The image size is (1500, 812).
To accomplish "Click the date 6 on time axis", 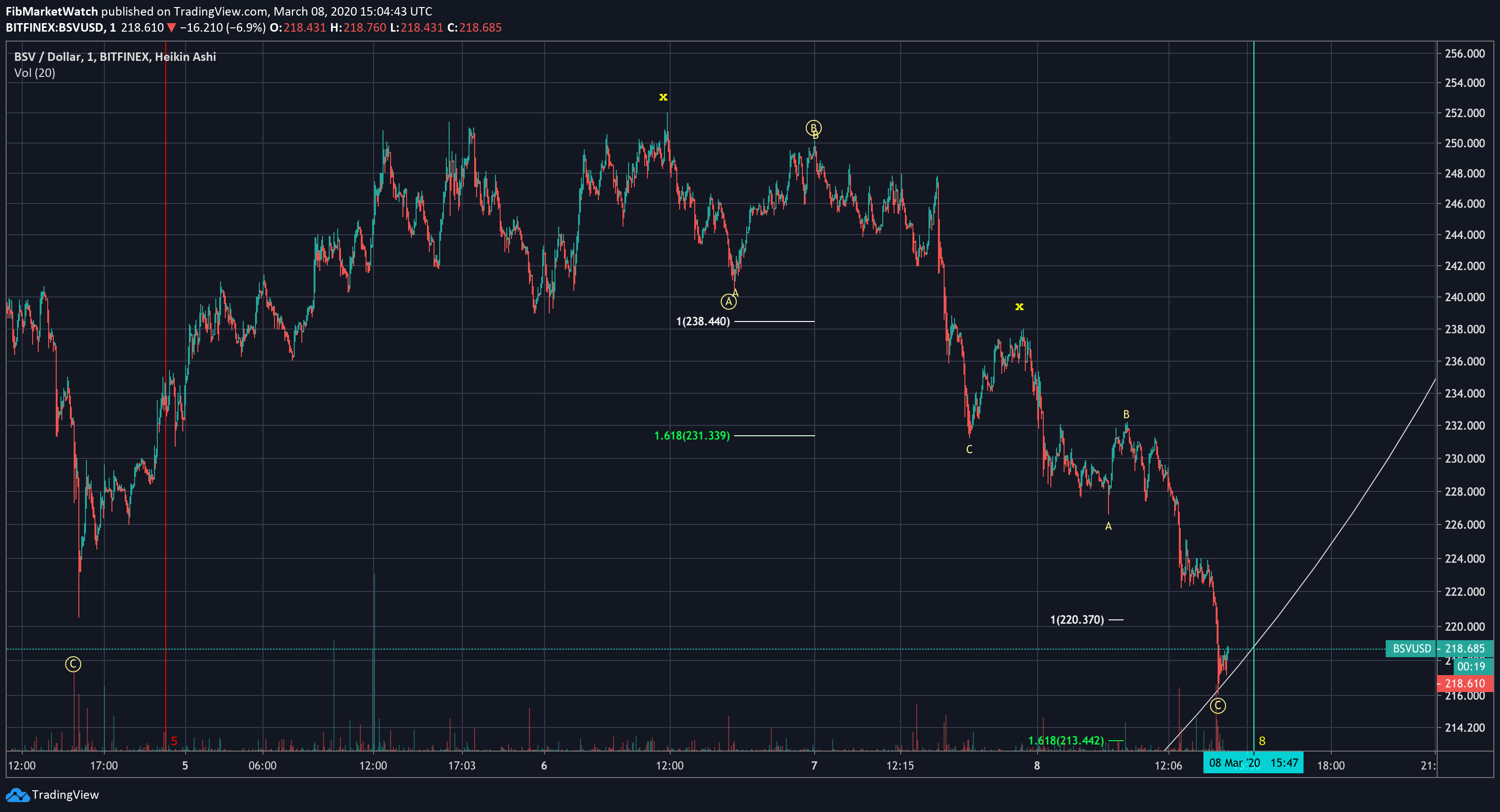I will coord(544,765).
